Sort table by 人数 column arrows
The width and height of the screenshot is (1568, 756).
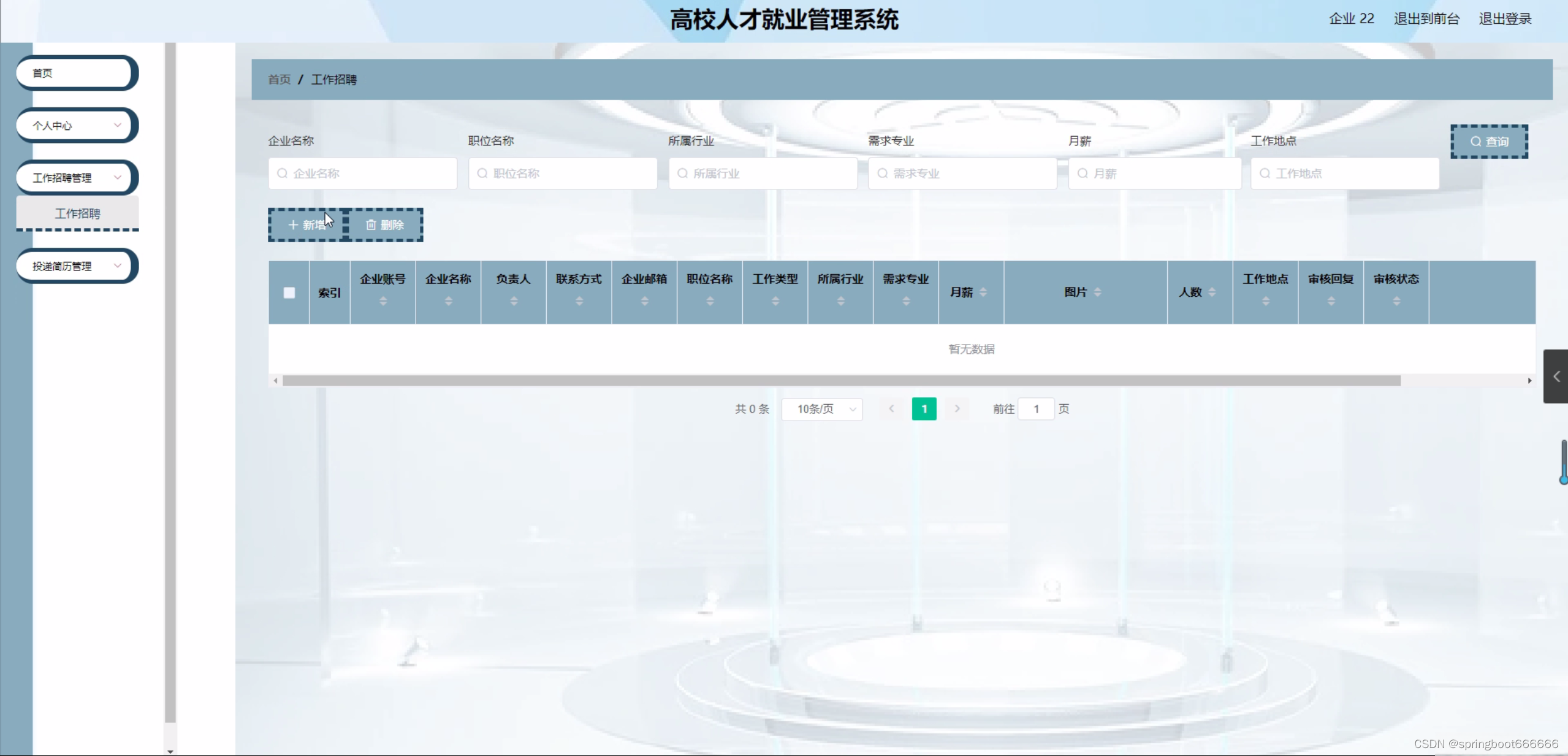point(1212,292)
